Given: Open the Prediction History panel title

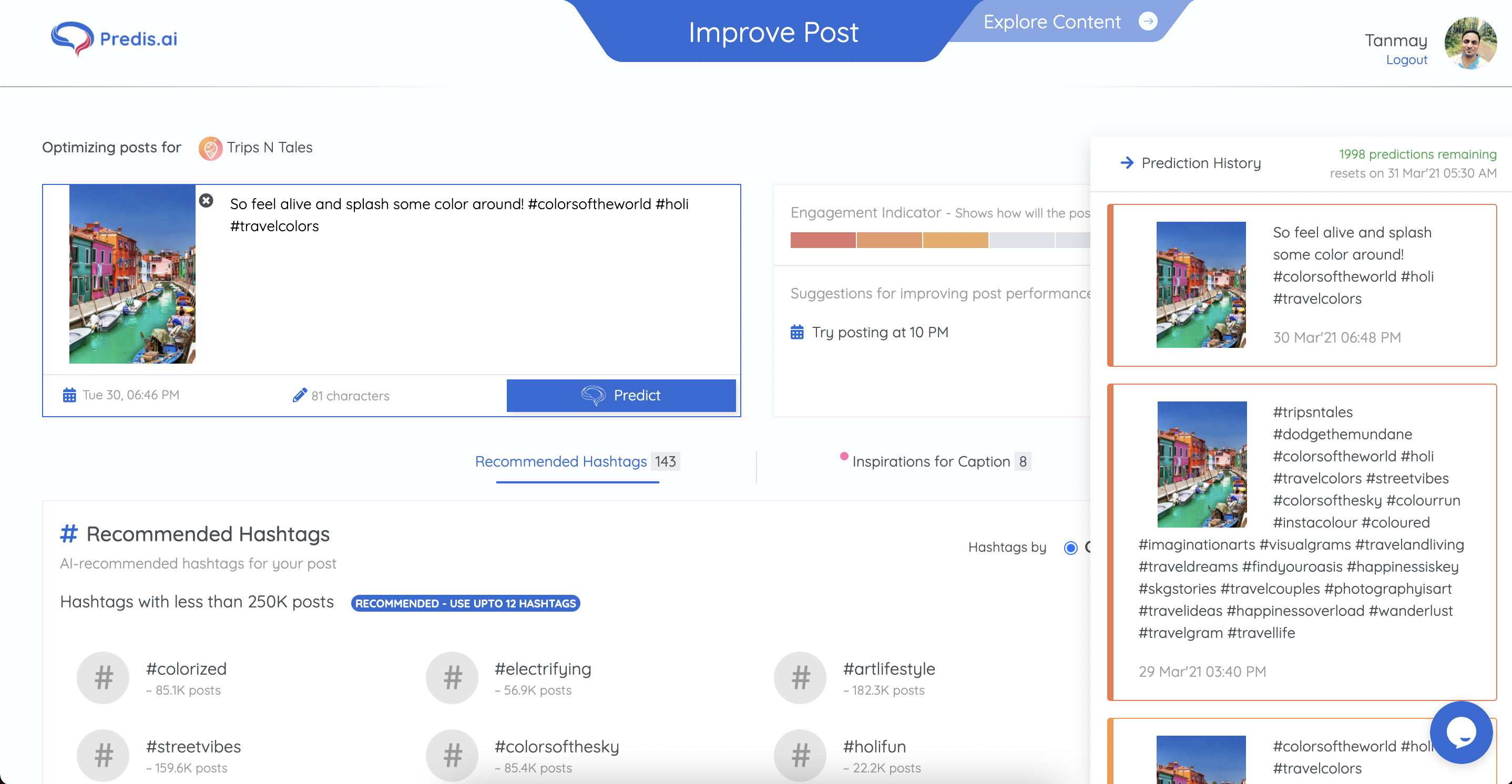Looking at the screenshot, I should click(x=1201, y=163).
